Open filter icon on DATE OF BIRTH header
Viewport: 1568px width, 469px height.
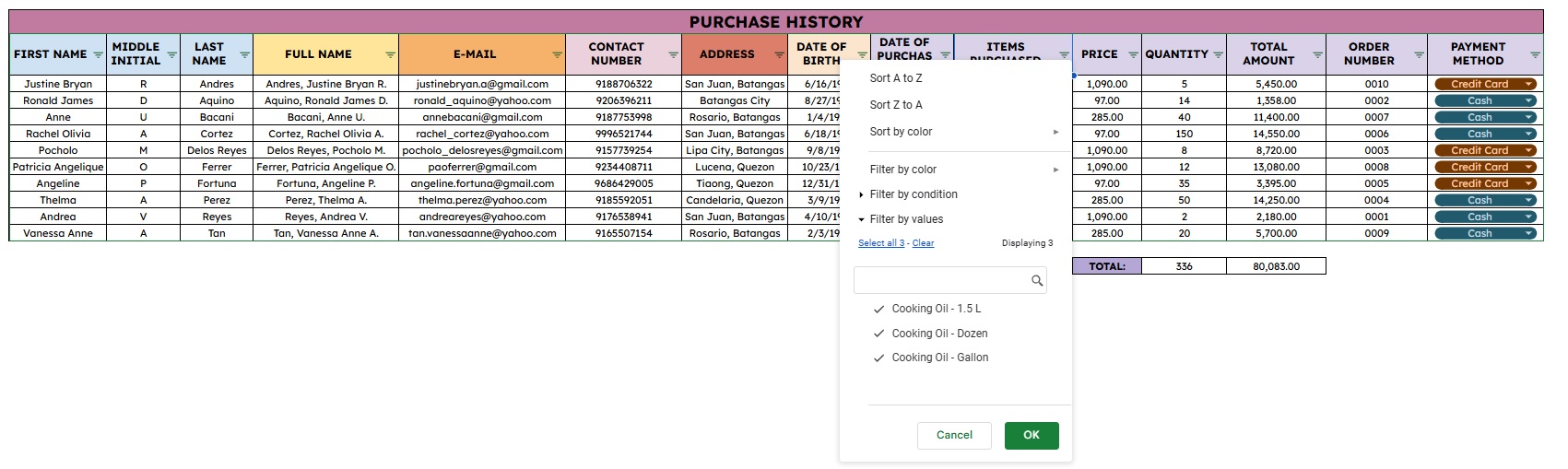[861, 55]
